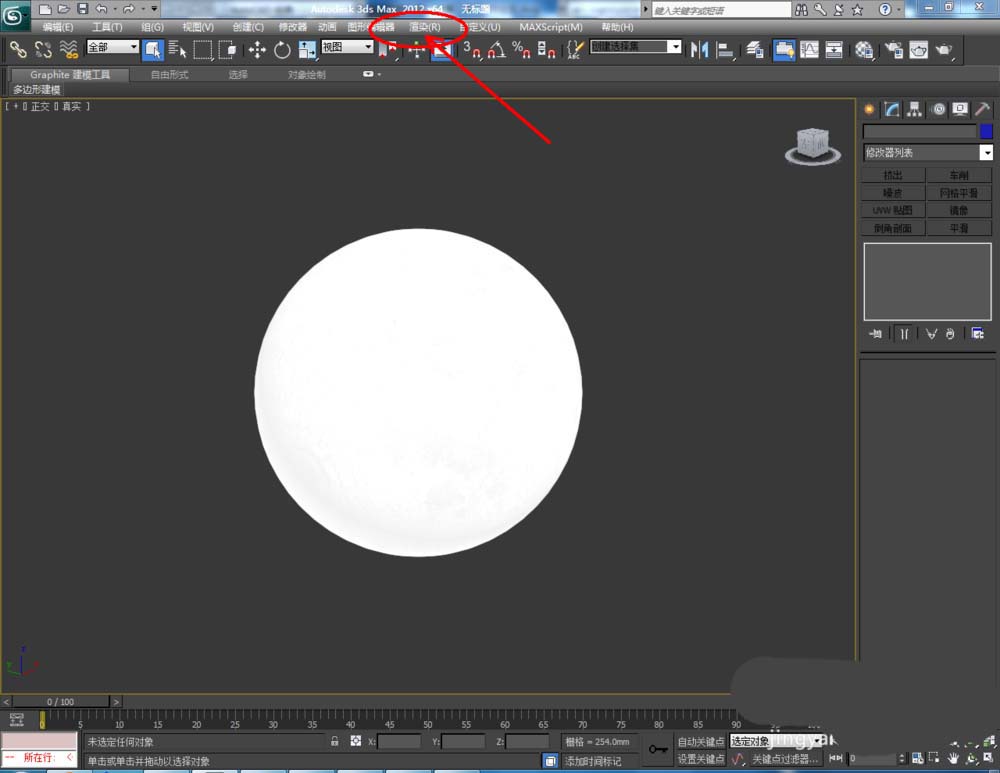Click the Render Production teapot icon

pos(944,49)
